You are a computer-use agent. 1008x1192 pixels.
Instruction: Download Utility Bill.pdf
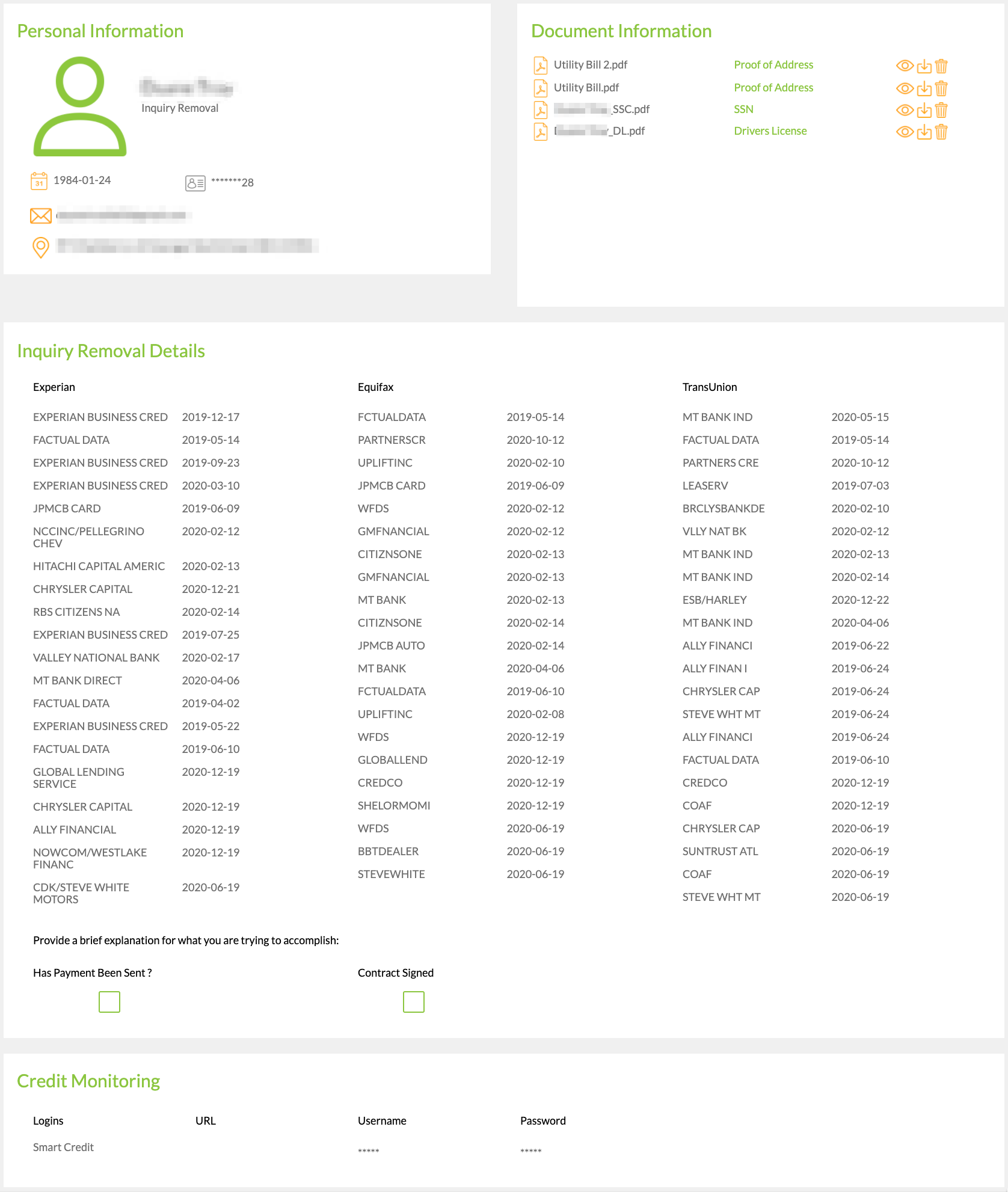924,88
